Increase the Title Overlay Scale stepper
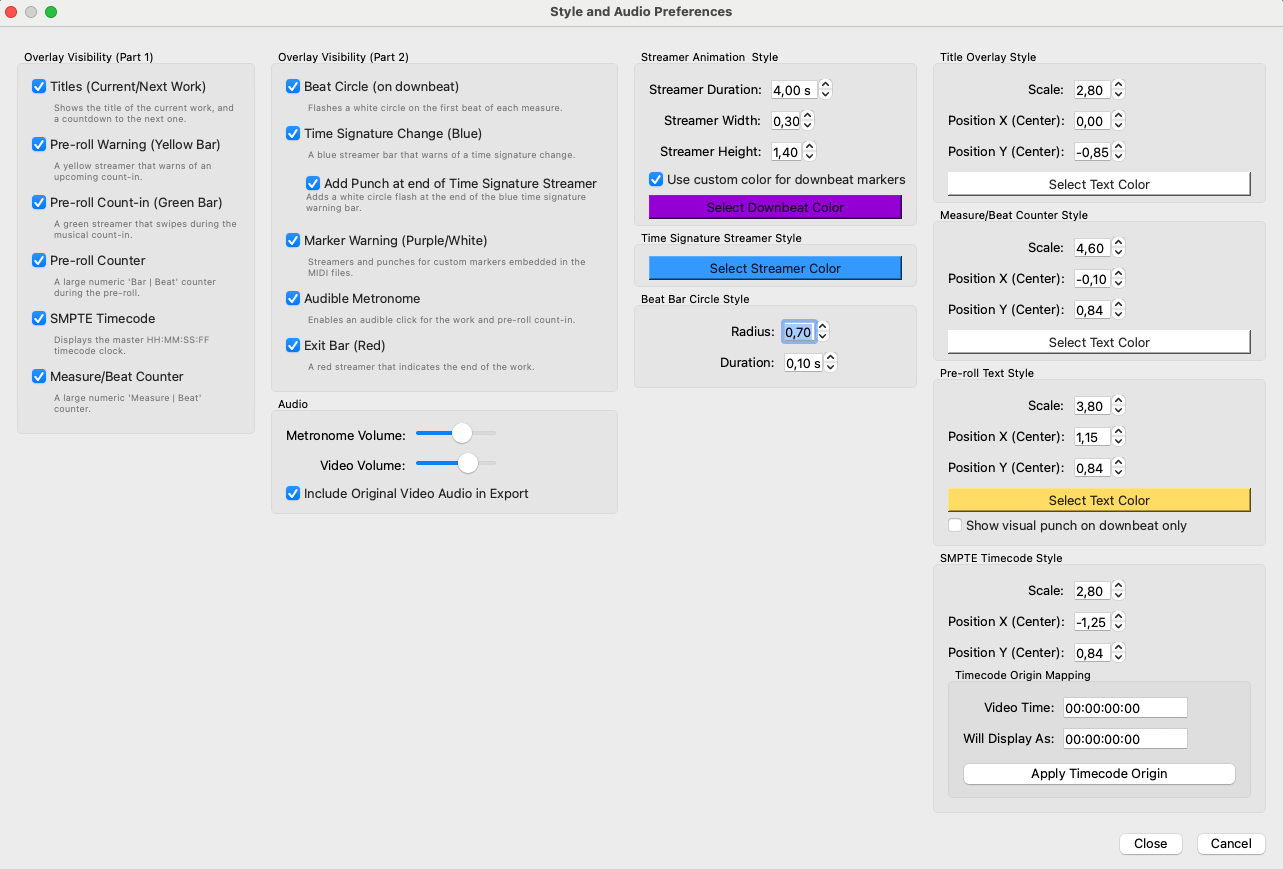Screen dimensions: 1283x869 point(1118,85)
